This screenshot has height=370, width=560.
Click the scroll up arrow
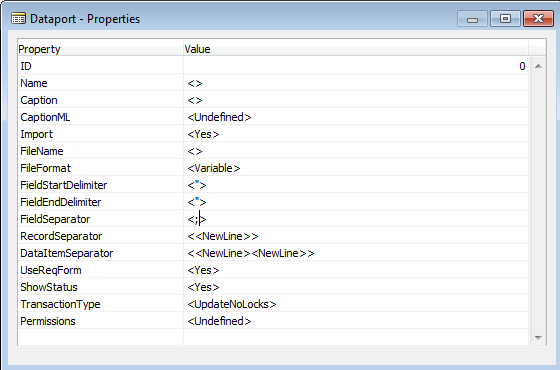[x=538, y=66]
